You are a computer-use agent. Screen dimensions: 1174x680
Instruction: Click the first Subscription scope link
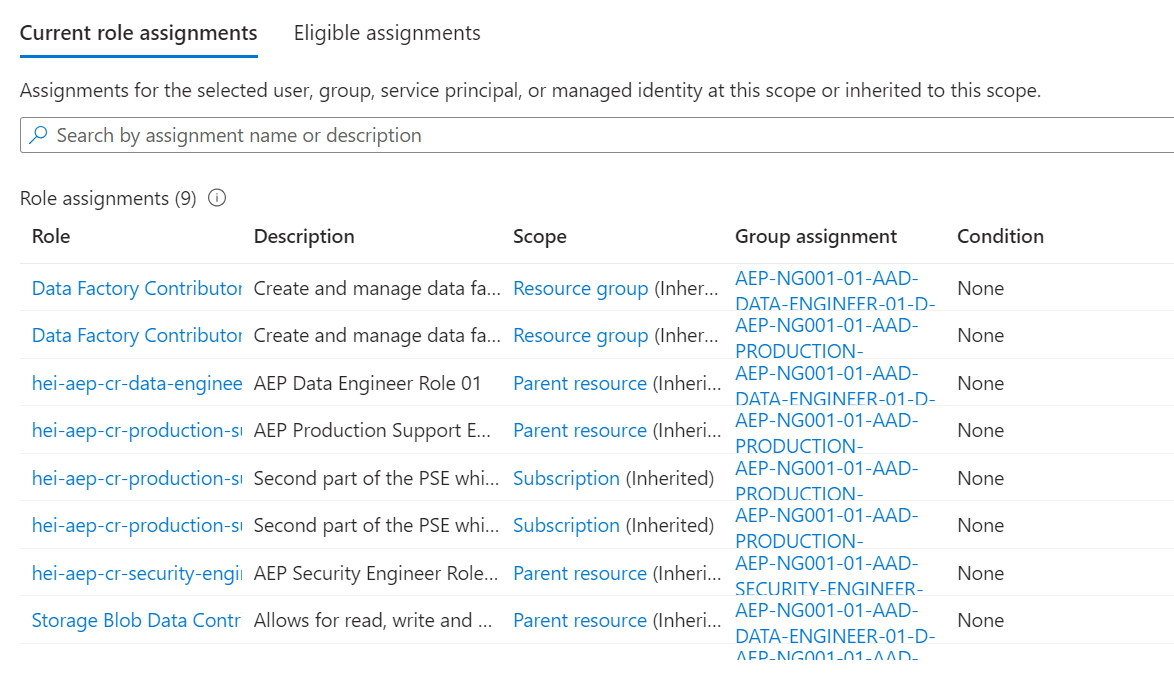click(x=566, y=478)
